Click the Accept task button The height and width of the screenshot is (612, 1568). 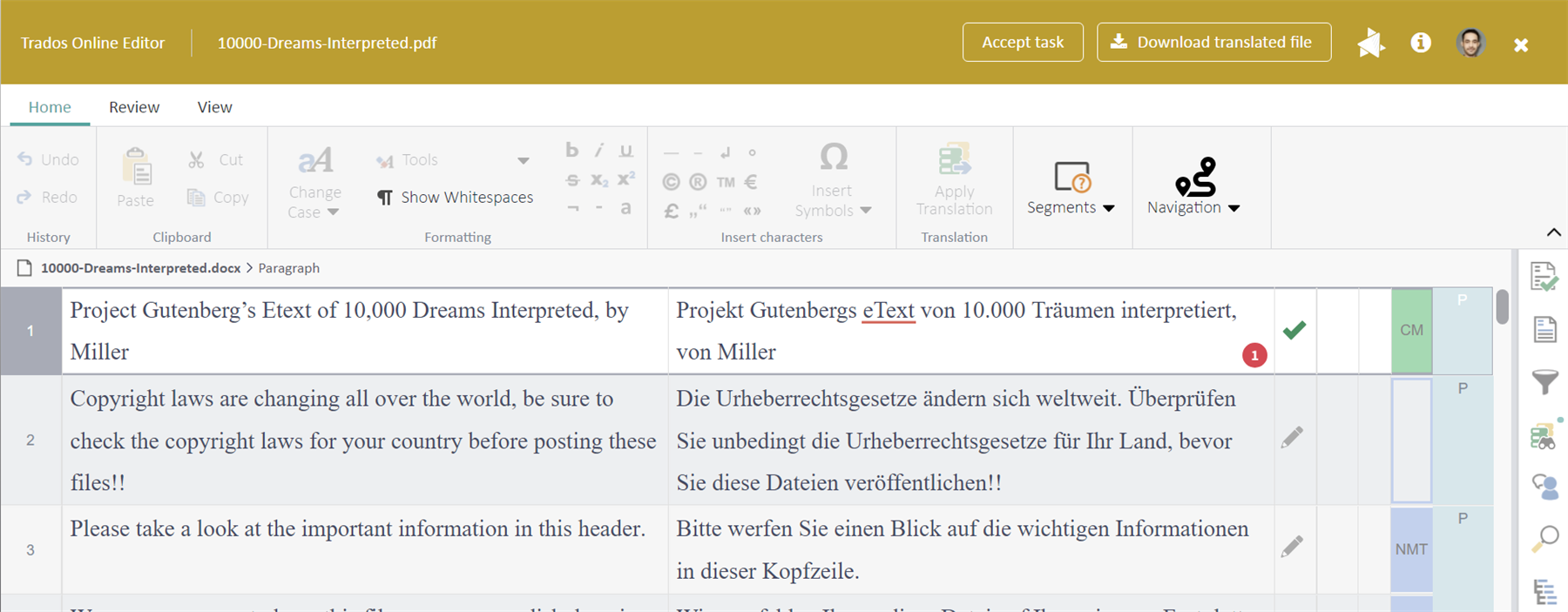(x=1023, y=43)
